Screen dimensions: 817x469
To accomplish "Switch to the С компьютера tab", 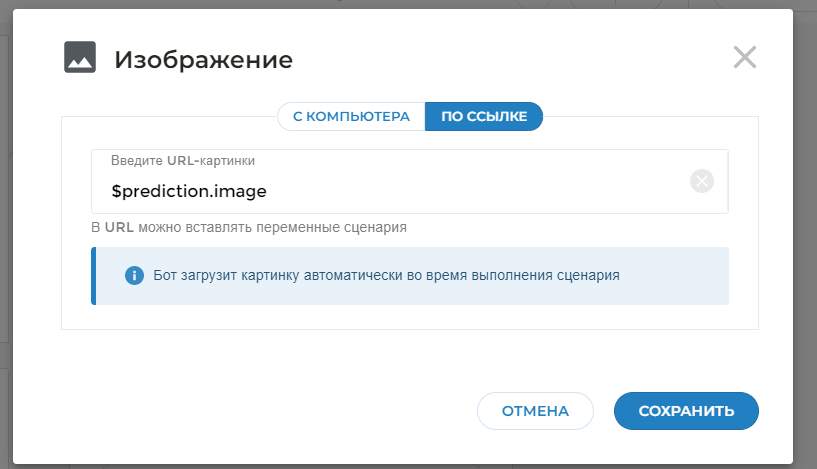I will [351, 116].
